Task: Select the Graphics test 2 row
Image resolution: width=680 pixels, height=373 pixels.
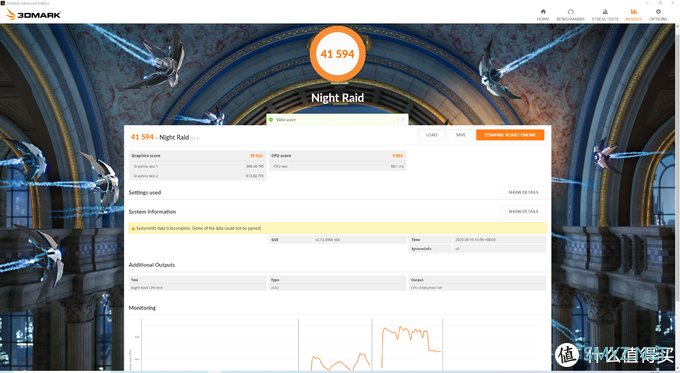Action: point(197,176)
